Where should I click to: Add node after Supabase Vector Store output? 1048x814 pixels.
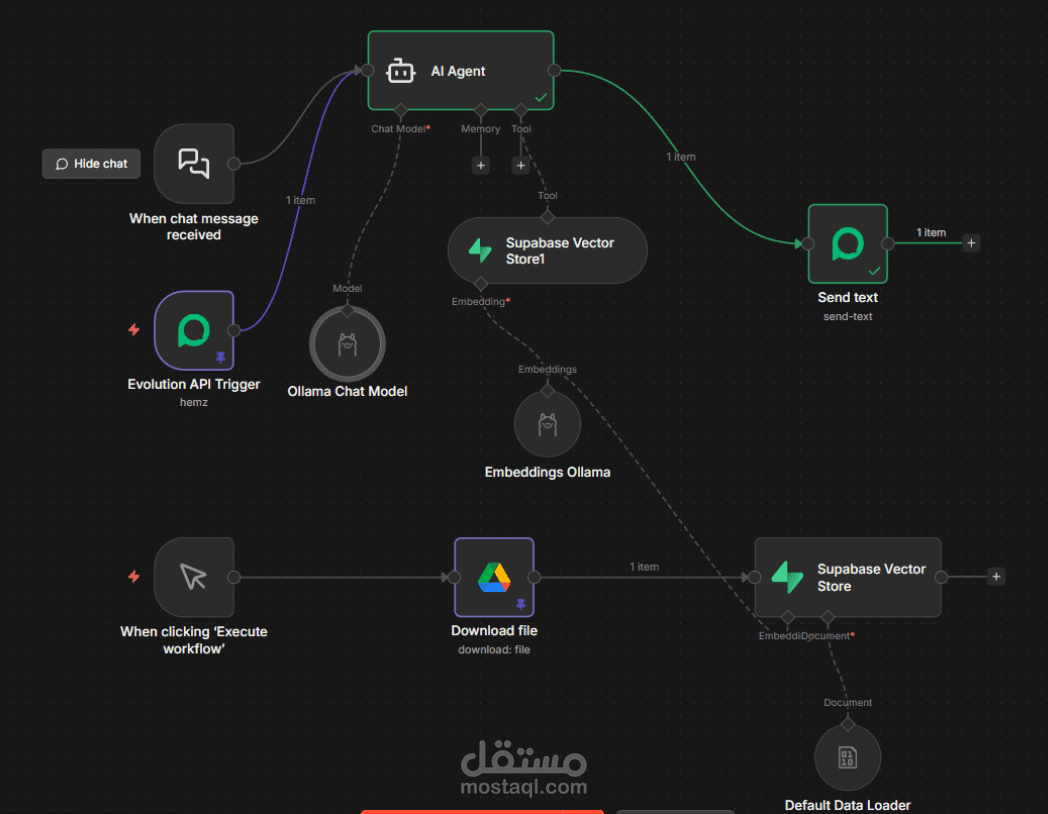coord(996,576)
